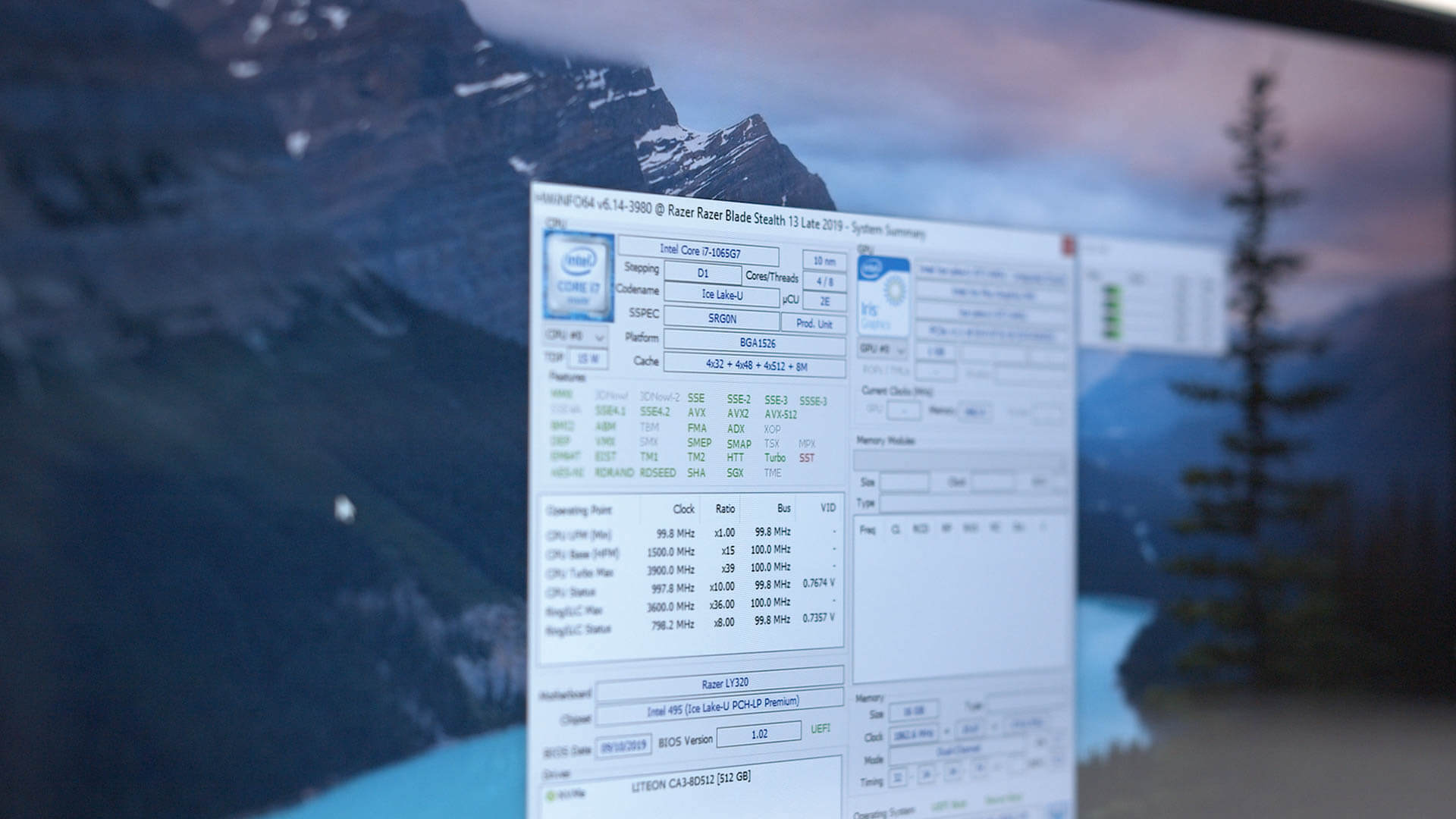Click the BGA1526 platform field
Viewport: 1456px width, 819px height.
[756, 343]
